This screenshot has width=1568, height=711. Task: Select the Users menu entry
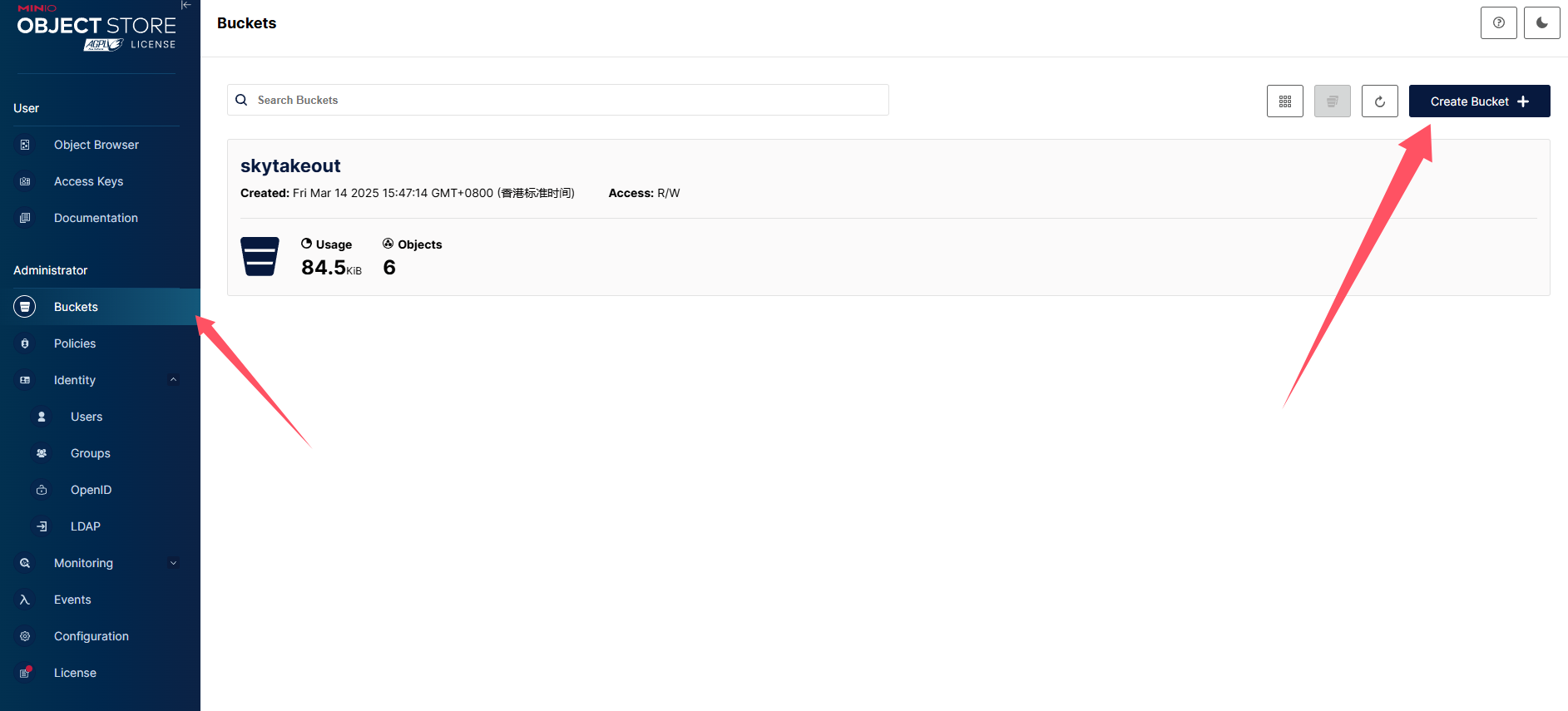click(x=87, y=417)
